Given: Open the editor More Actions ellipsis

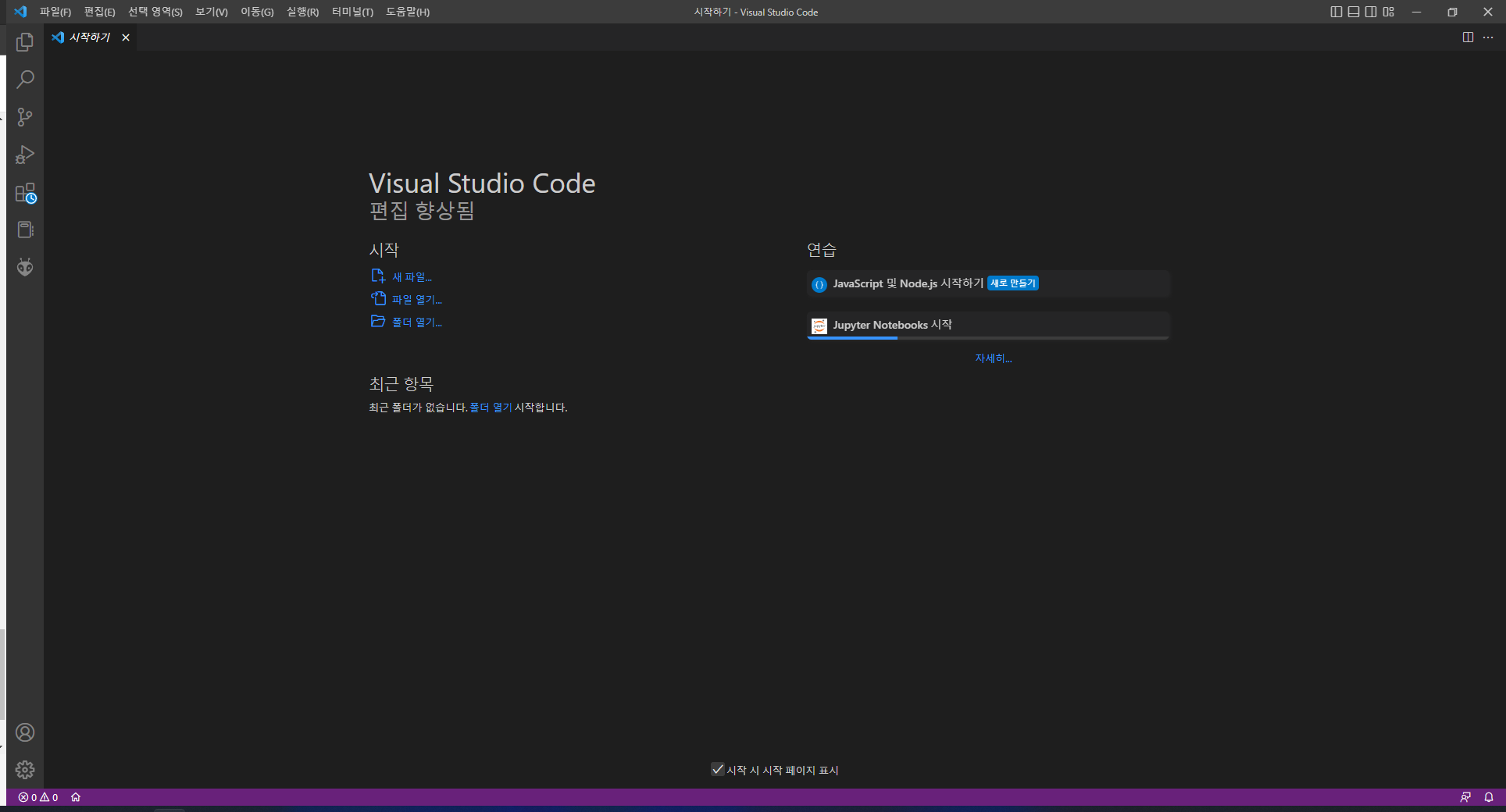Looking at the screenshot, I should pos(1488,37).
